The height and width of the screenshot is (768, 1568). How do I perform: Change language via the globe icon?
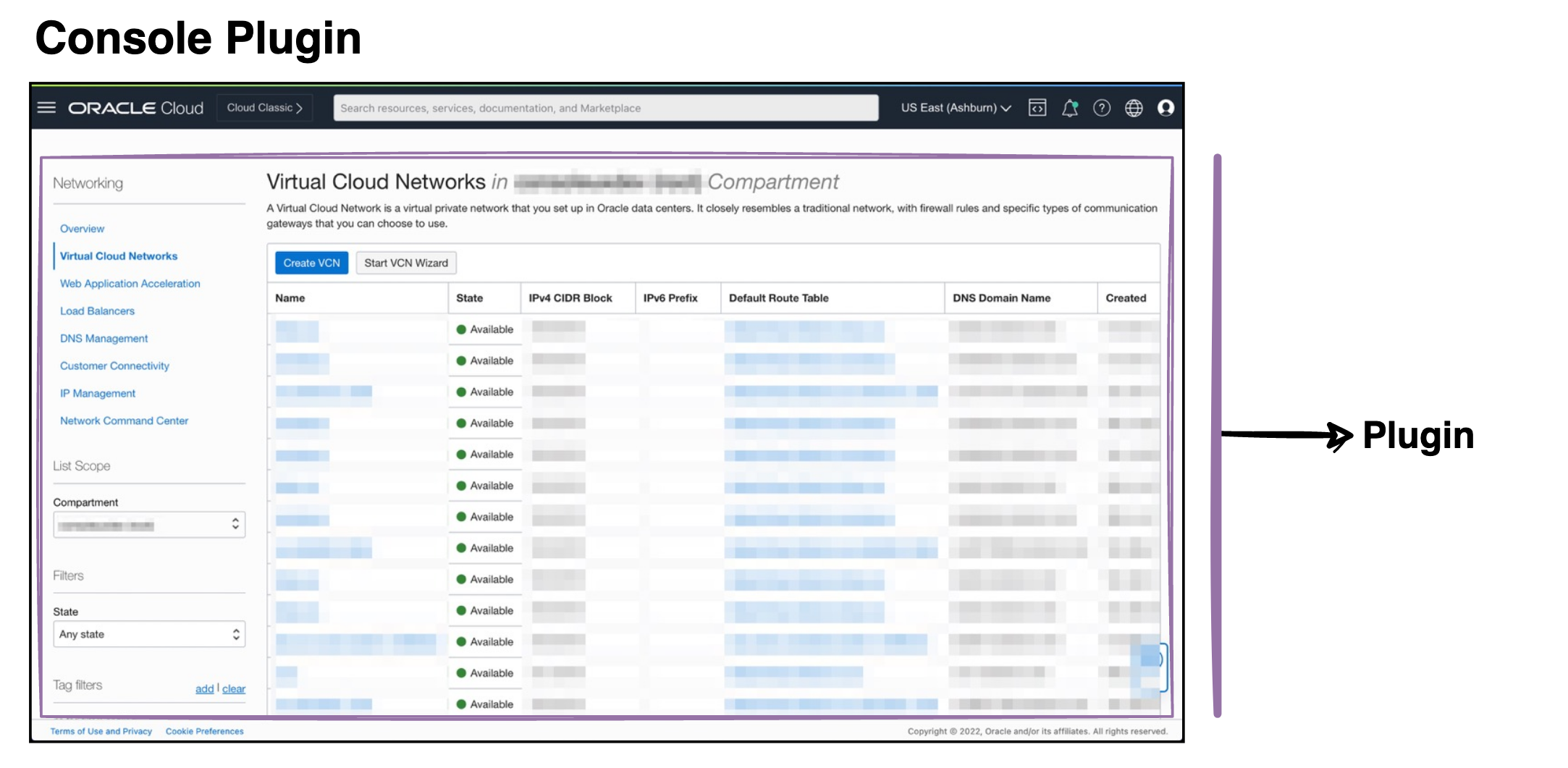(1134, 108)
